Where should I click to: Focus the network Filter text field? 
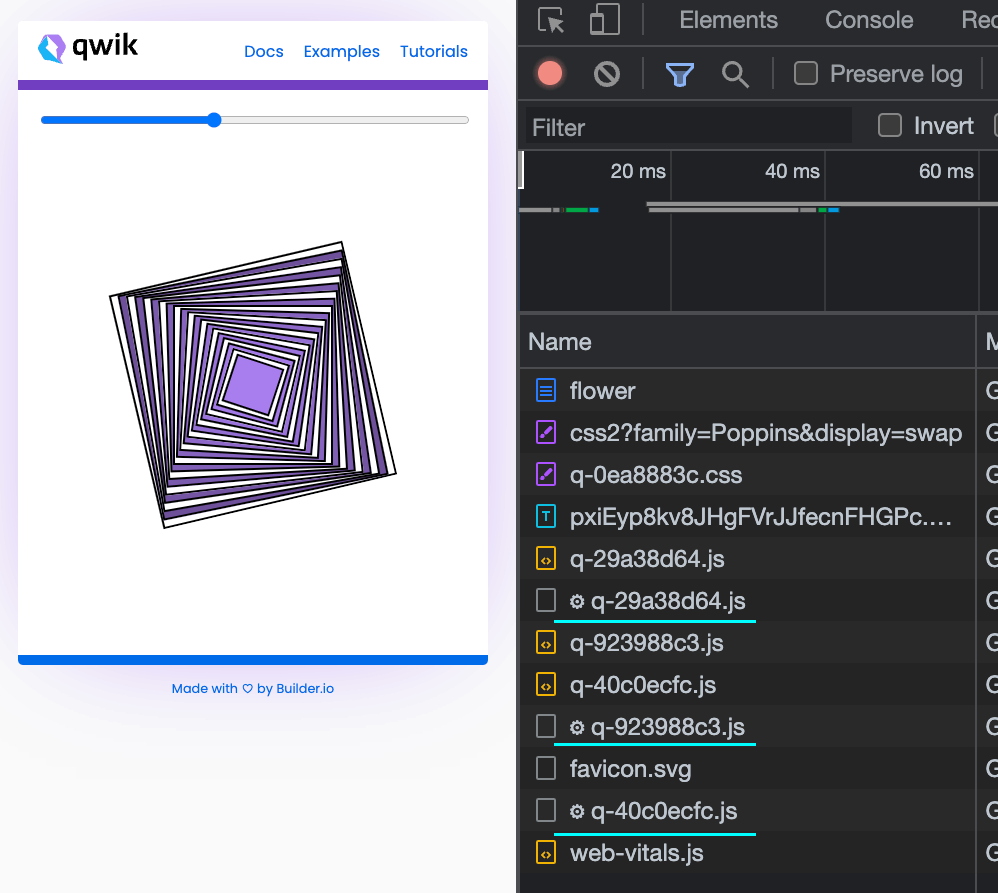[x=689, y=127]
